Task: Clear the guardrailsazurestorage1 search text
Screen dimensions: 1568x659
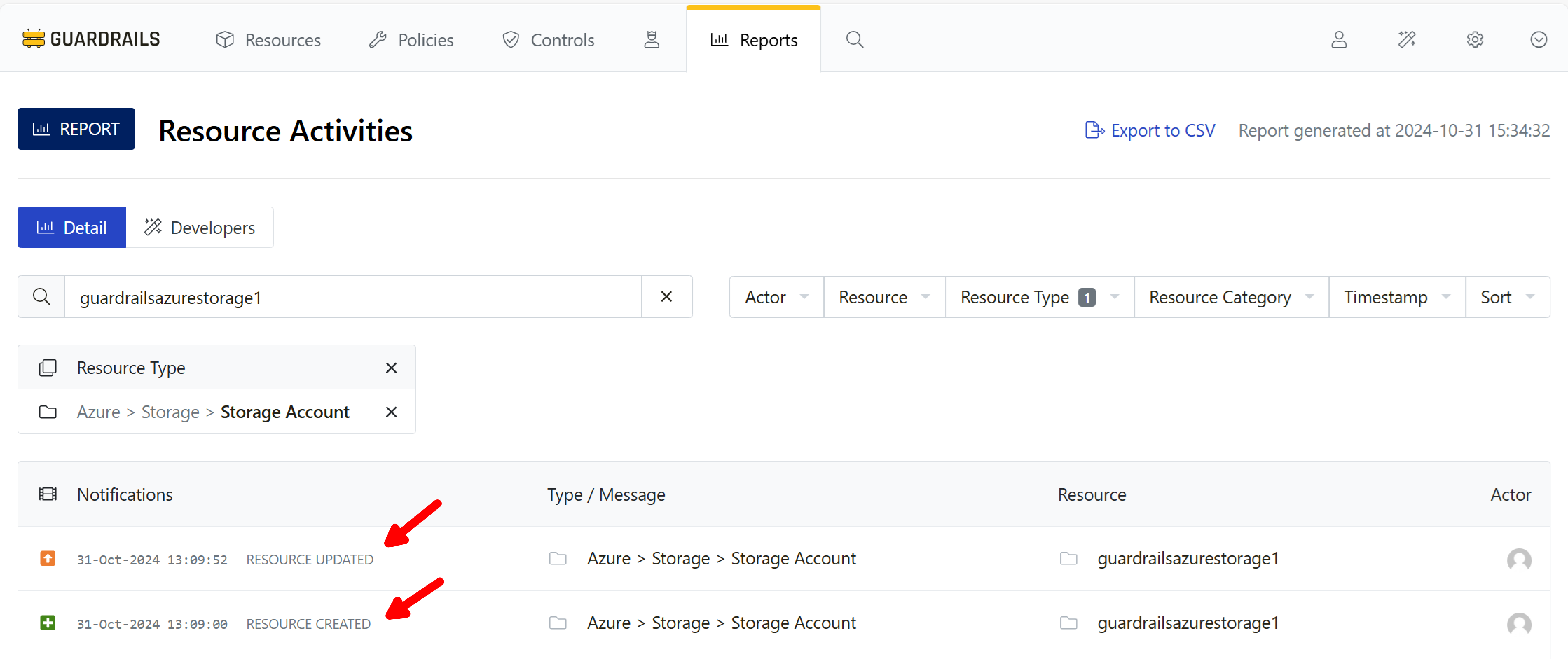Action: [x=666, y=297]
